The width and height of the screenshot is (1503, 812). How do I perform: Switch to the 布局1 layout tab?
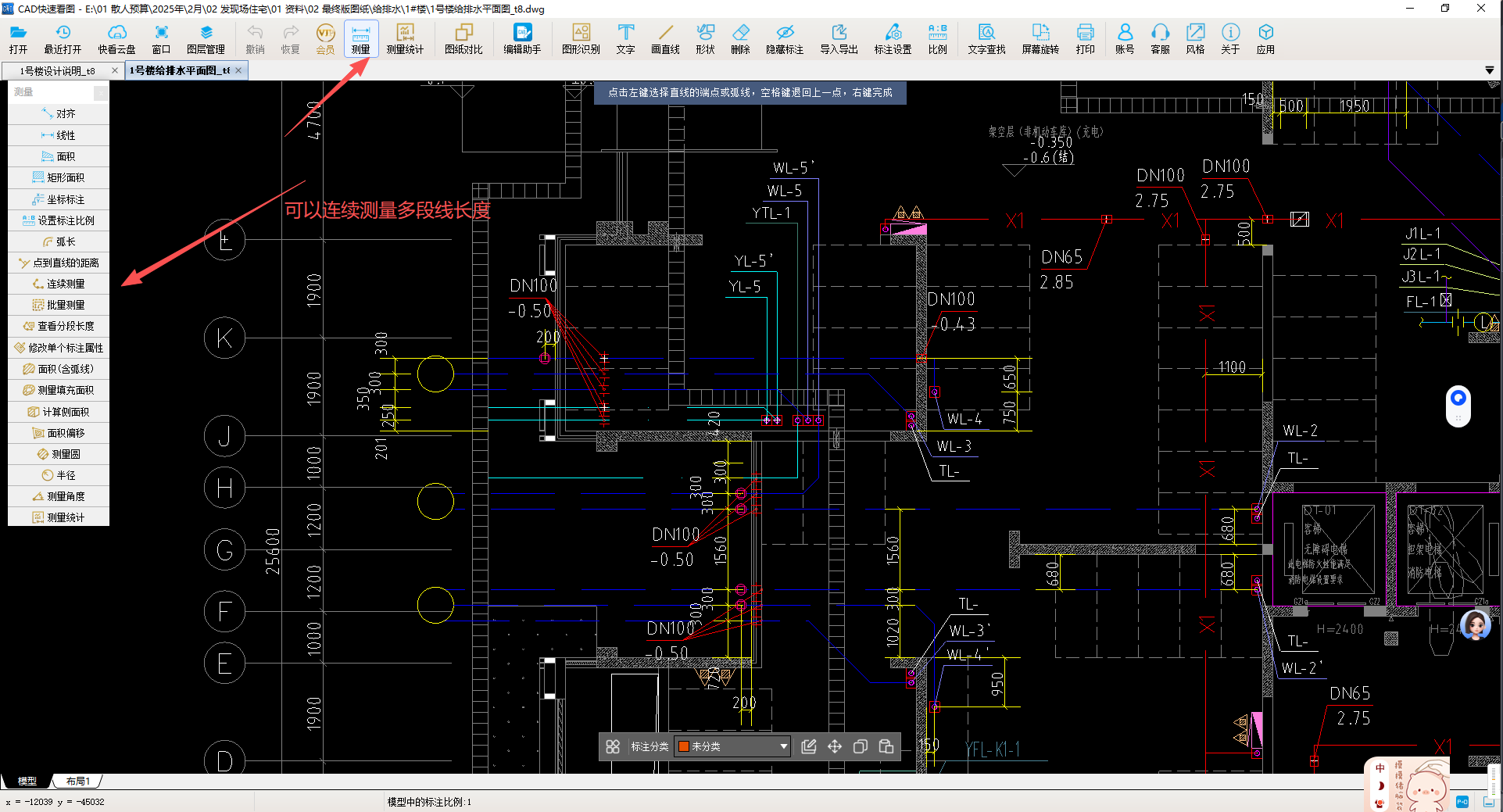pyautogui.click(x=77, y=781)
